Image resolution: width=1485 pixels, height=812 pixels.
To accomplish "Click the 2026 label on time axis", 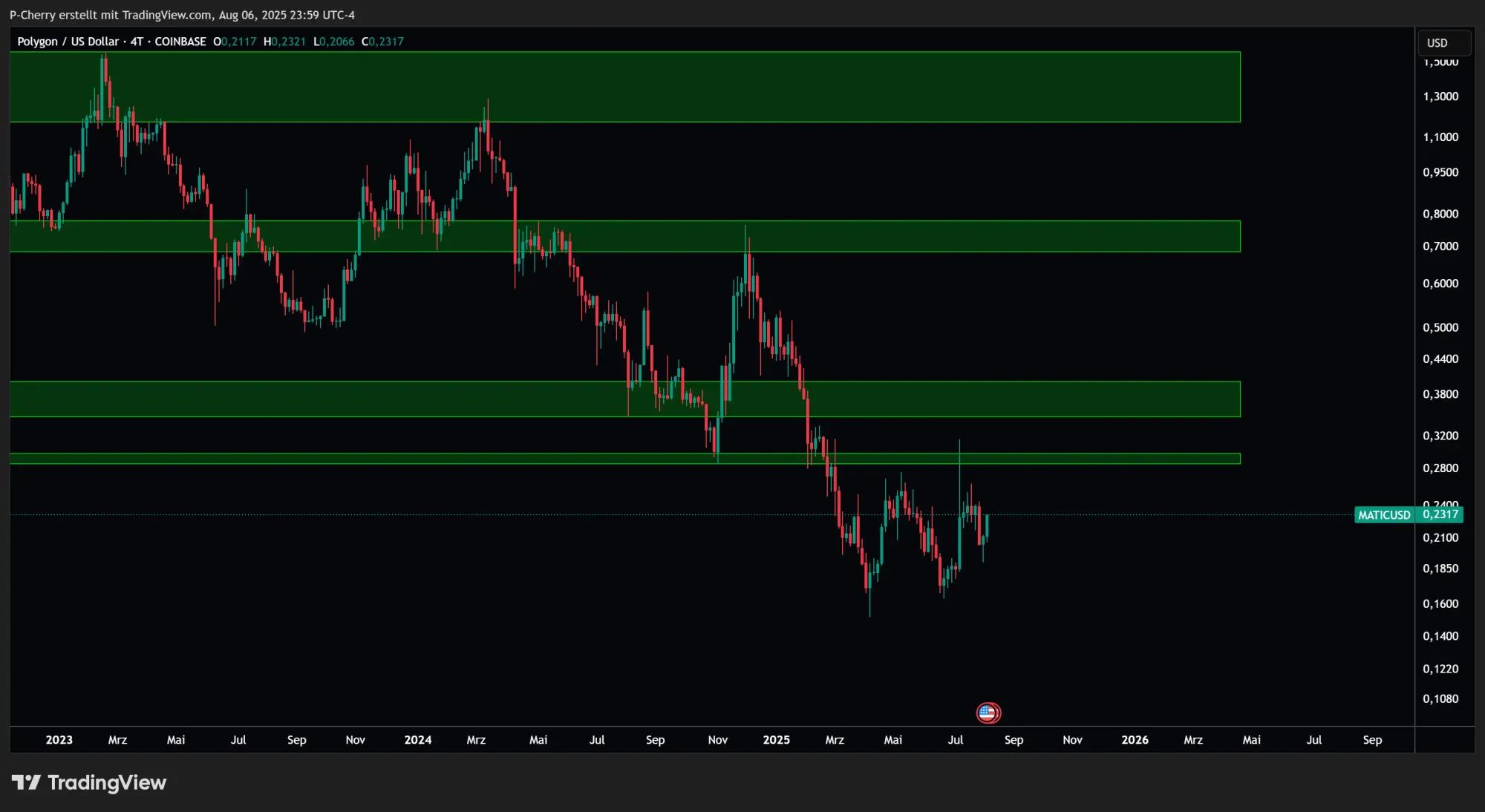I will (x=1135, y=740).
